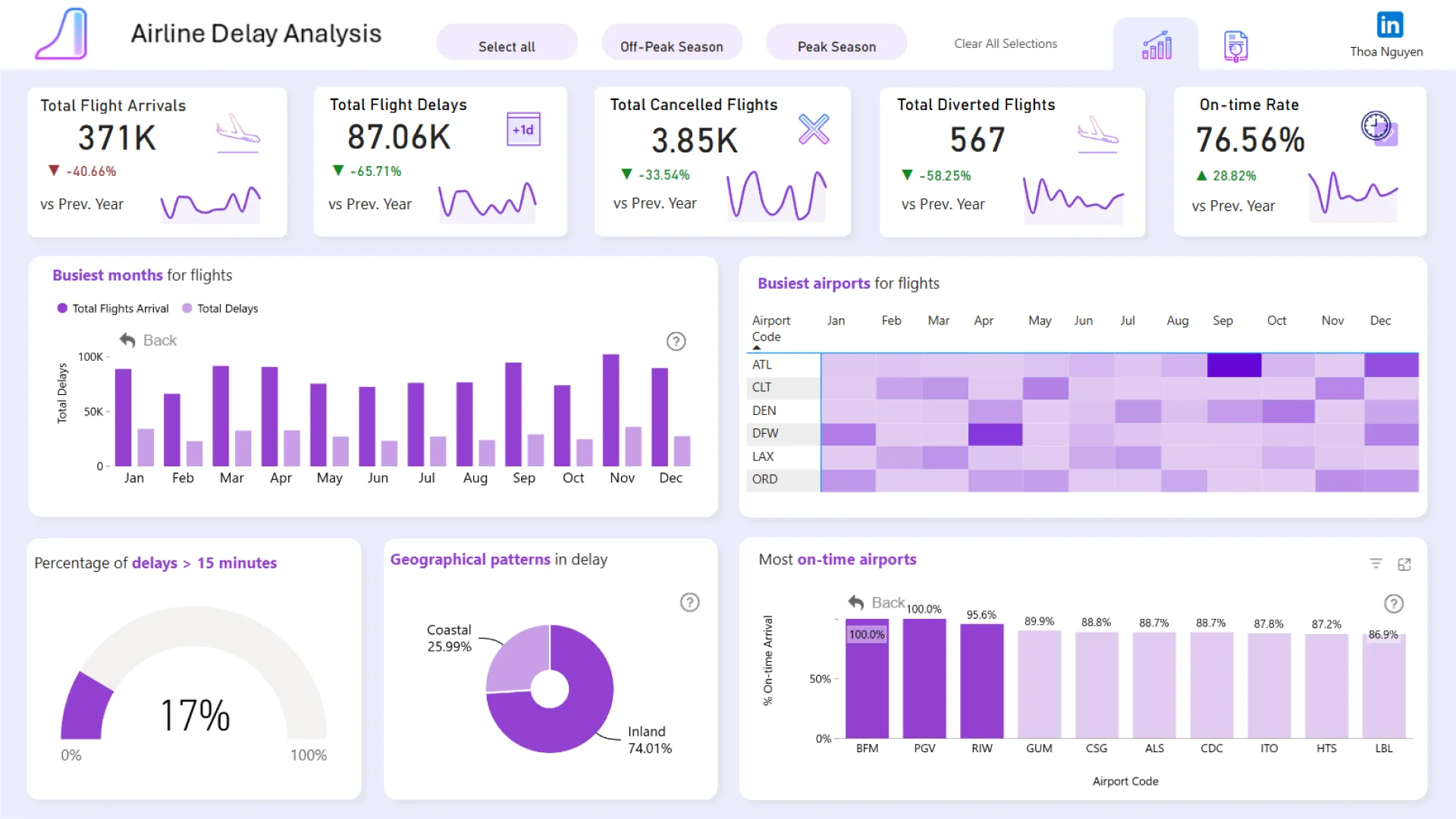This screenshot has width=1456, height=819.
Task: Open help icon on Busiest months chart
Action: click(676, 341)
